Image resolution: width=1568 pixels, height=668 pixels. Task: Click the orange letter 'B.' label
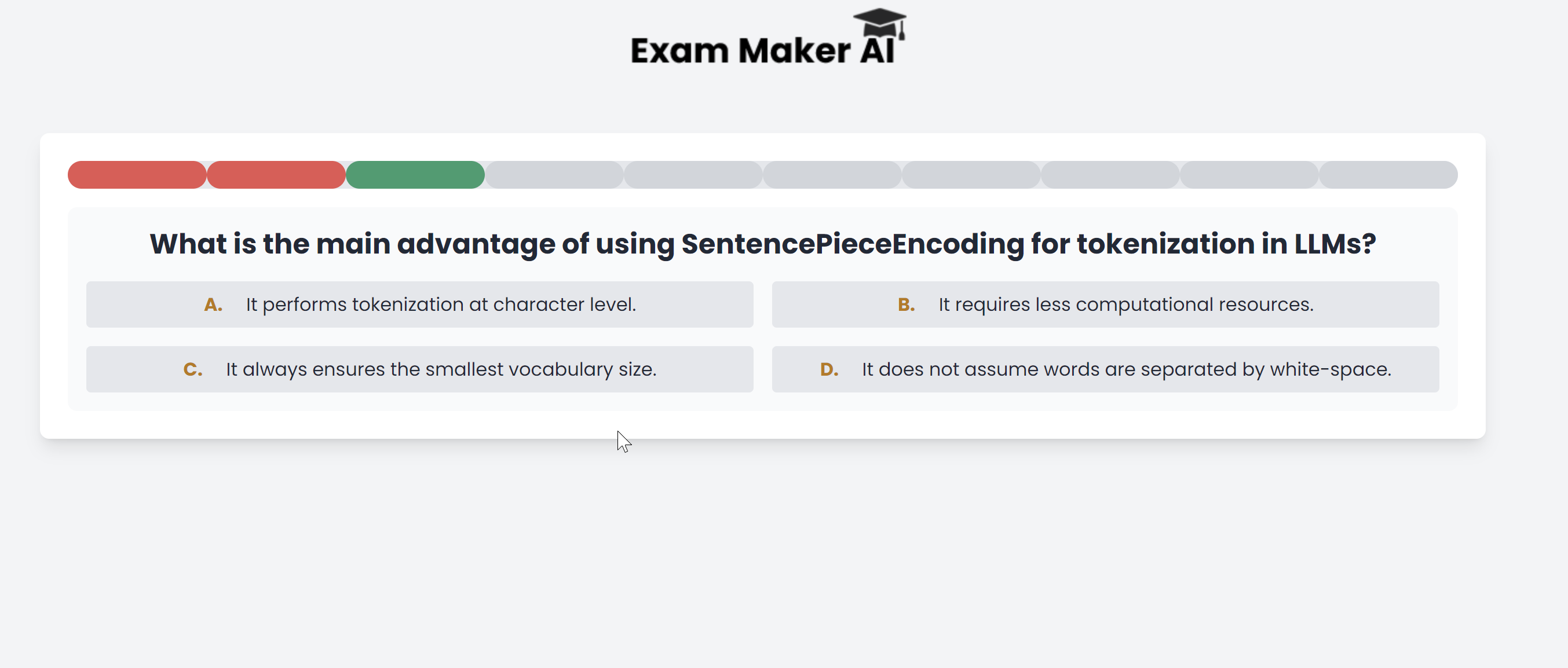click(906, 304)
